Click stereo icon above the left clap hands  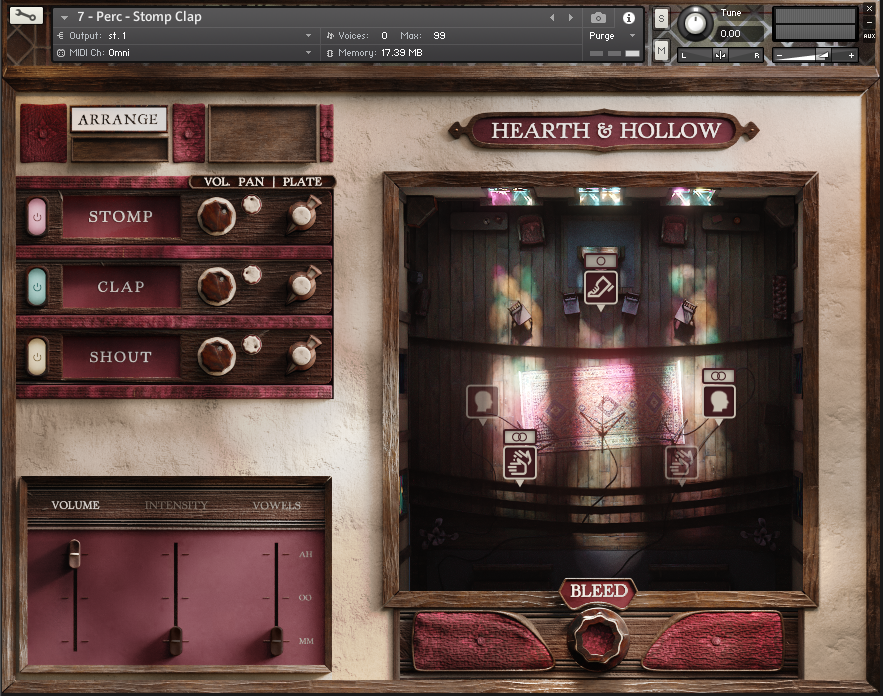[519, 437]
